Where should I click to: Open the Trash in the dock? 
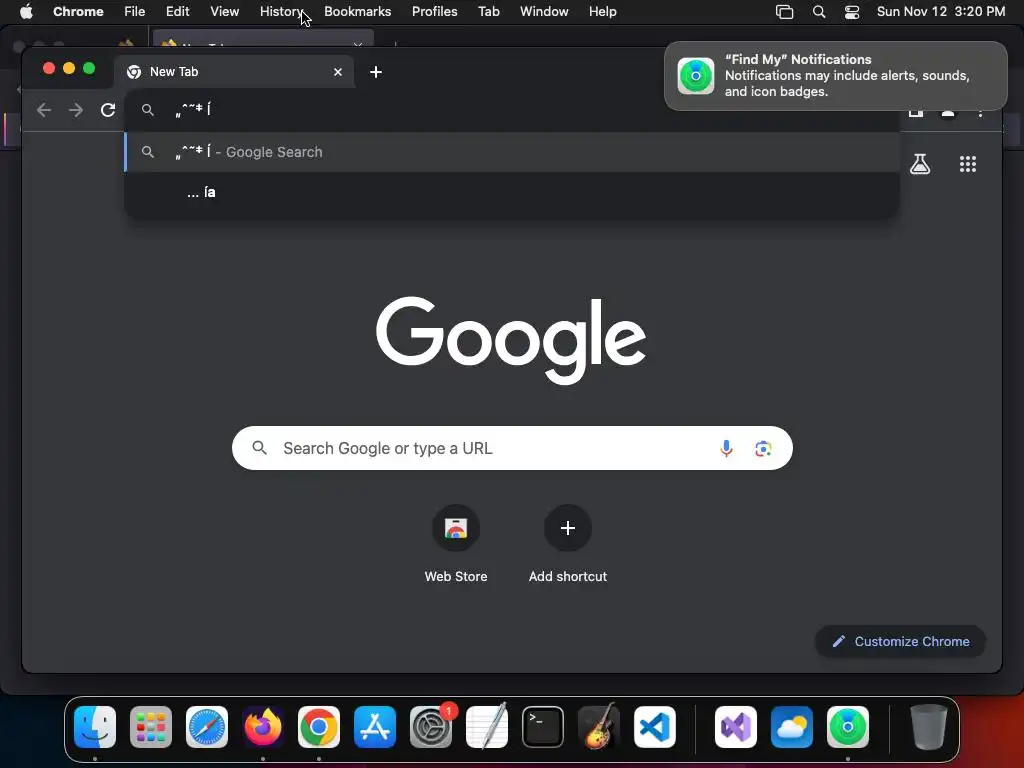[x=928, y=727]
